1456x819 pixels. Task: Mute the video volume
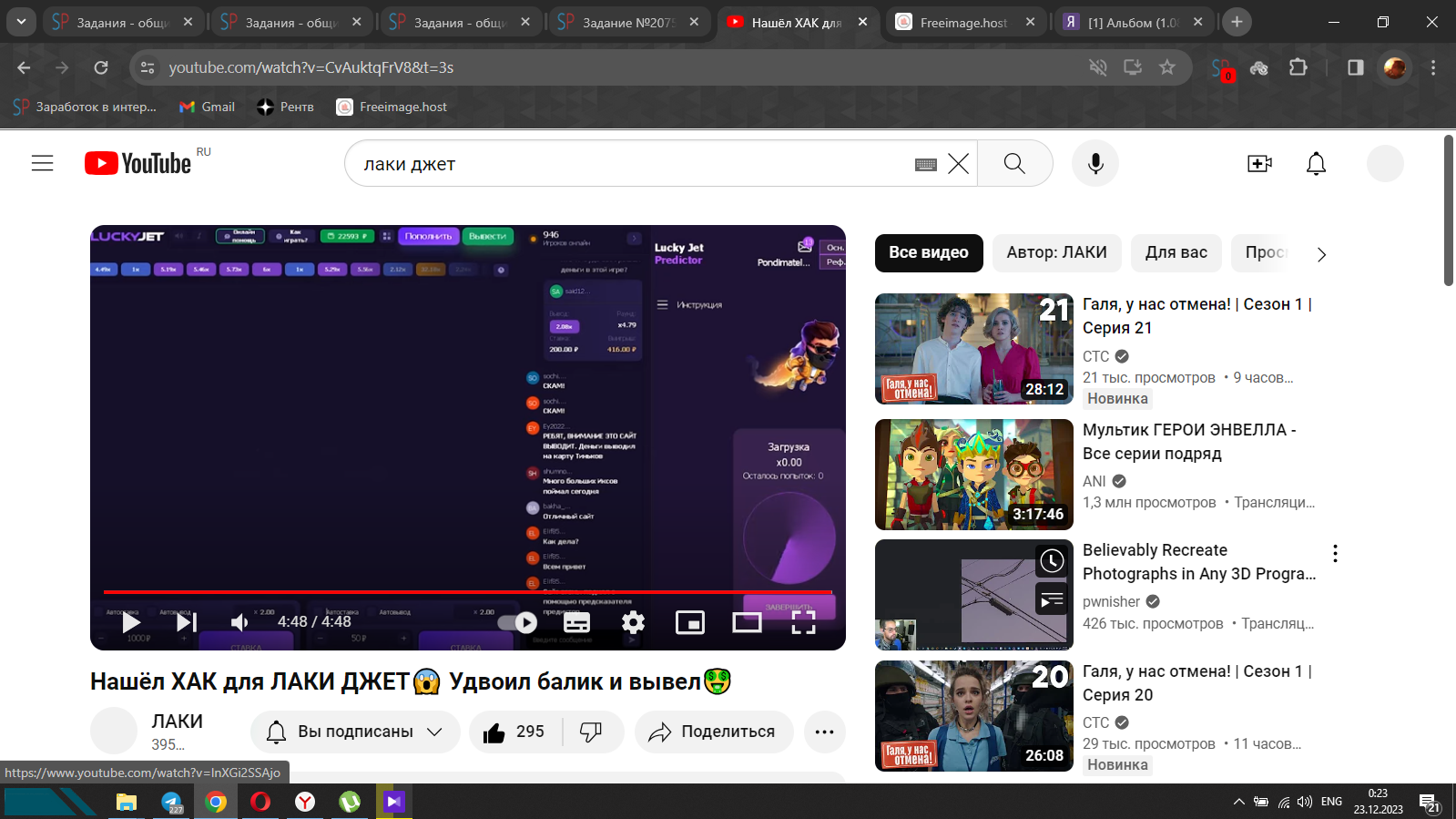click(x=239, y=622)
